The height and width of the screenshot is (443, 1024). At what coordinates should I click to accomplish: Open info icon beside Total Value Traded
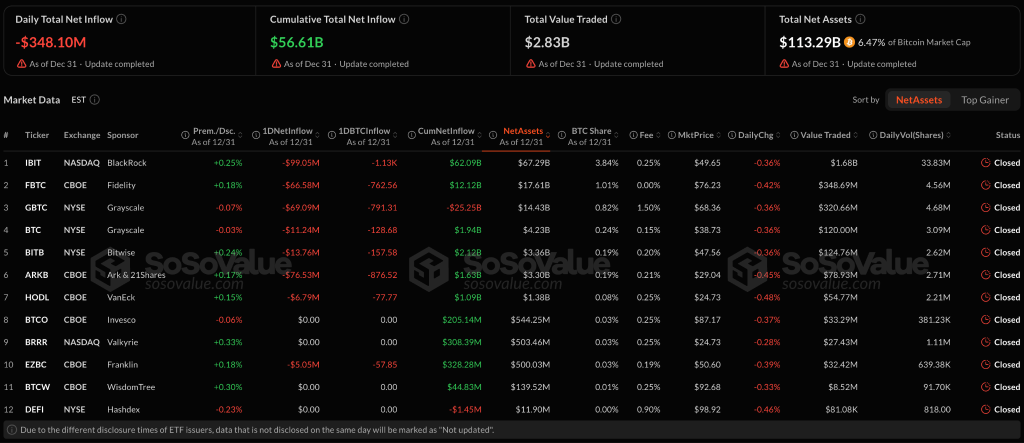tap(616, 19)
